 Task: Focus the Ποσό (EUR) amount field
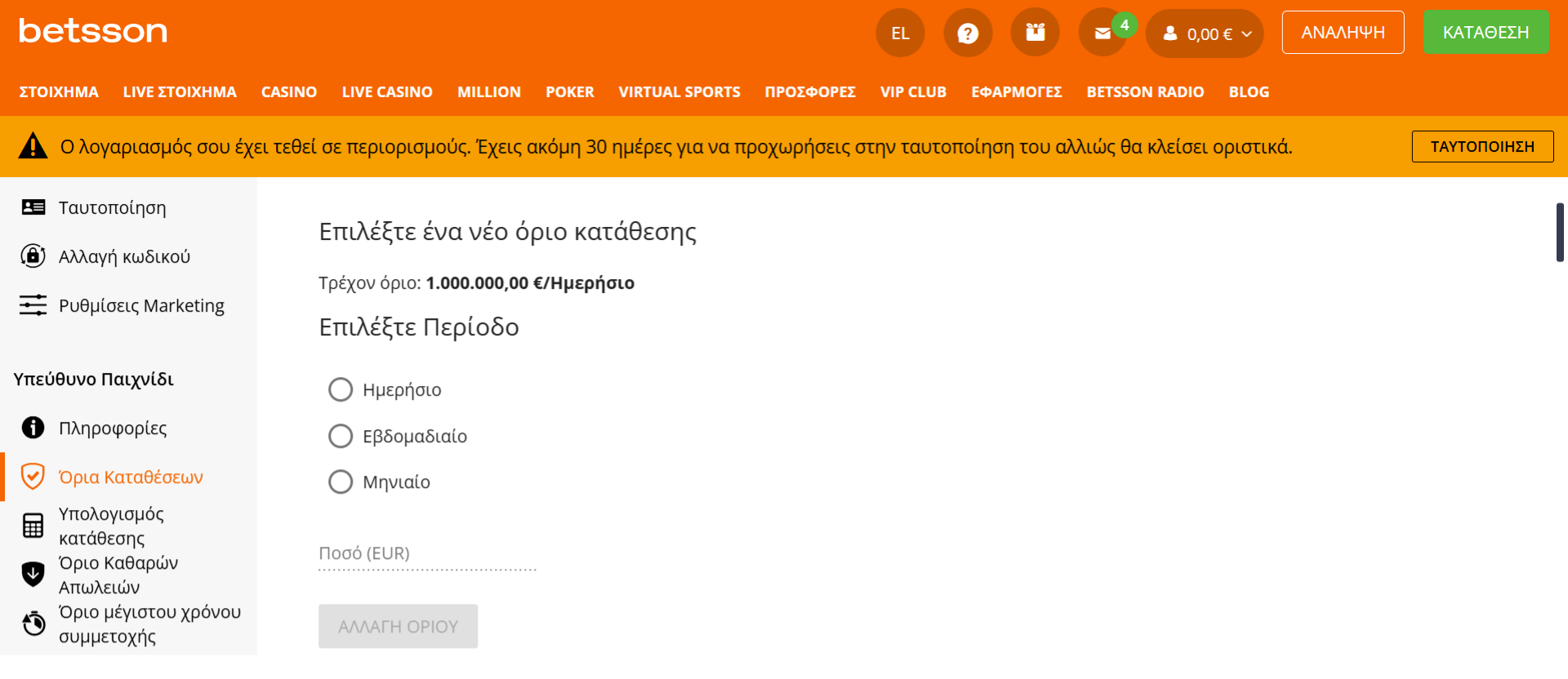coord(427,554)
